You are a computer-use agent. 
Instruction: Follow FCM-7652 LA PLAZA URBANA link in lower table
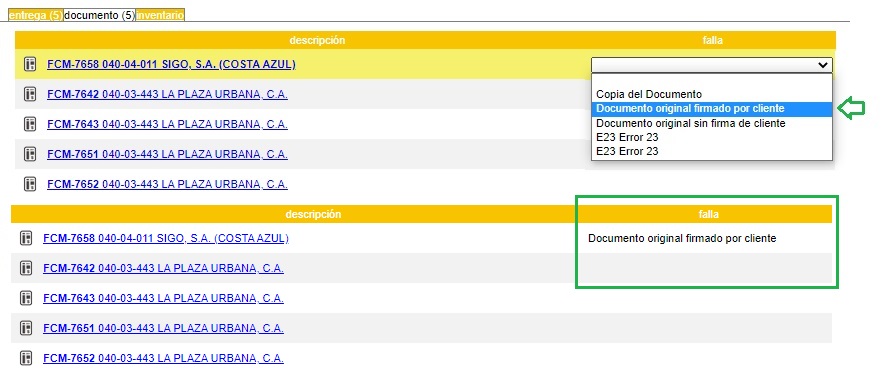[163, 358]
